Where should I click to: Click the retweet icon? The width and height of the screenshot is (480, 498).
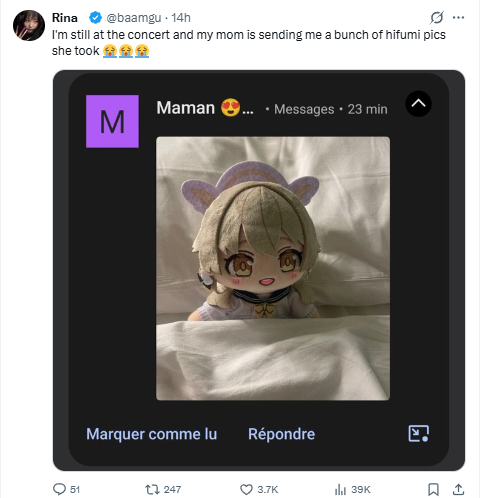(152, 489)
